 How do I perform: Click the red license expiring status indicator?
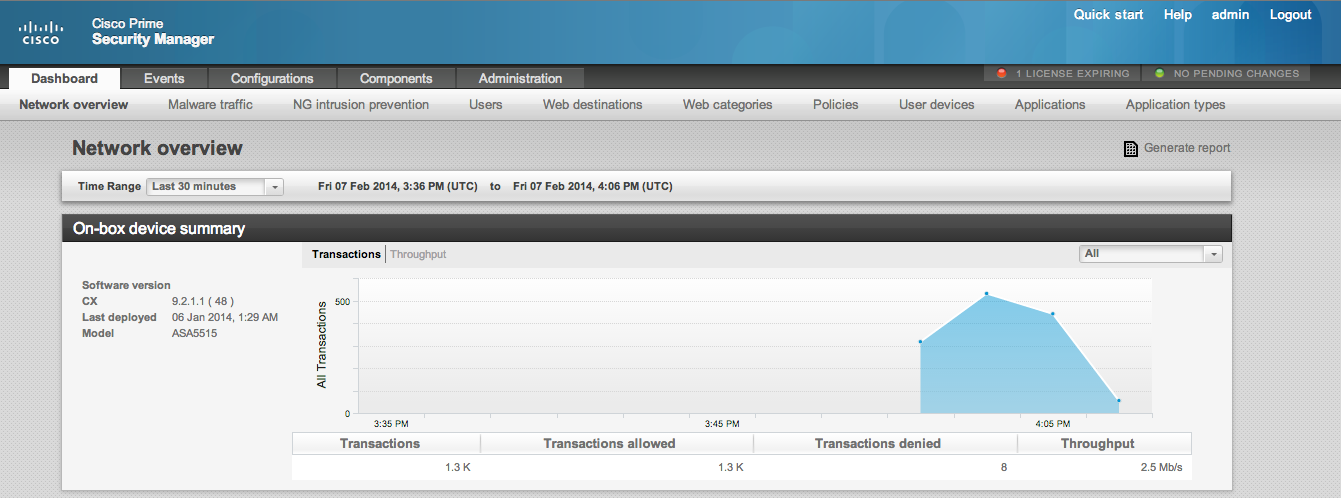click(x=1002, y=74)
